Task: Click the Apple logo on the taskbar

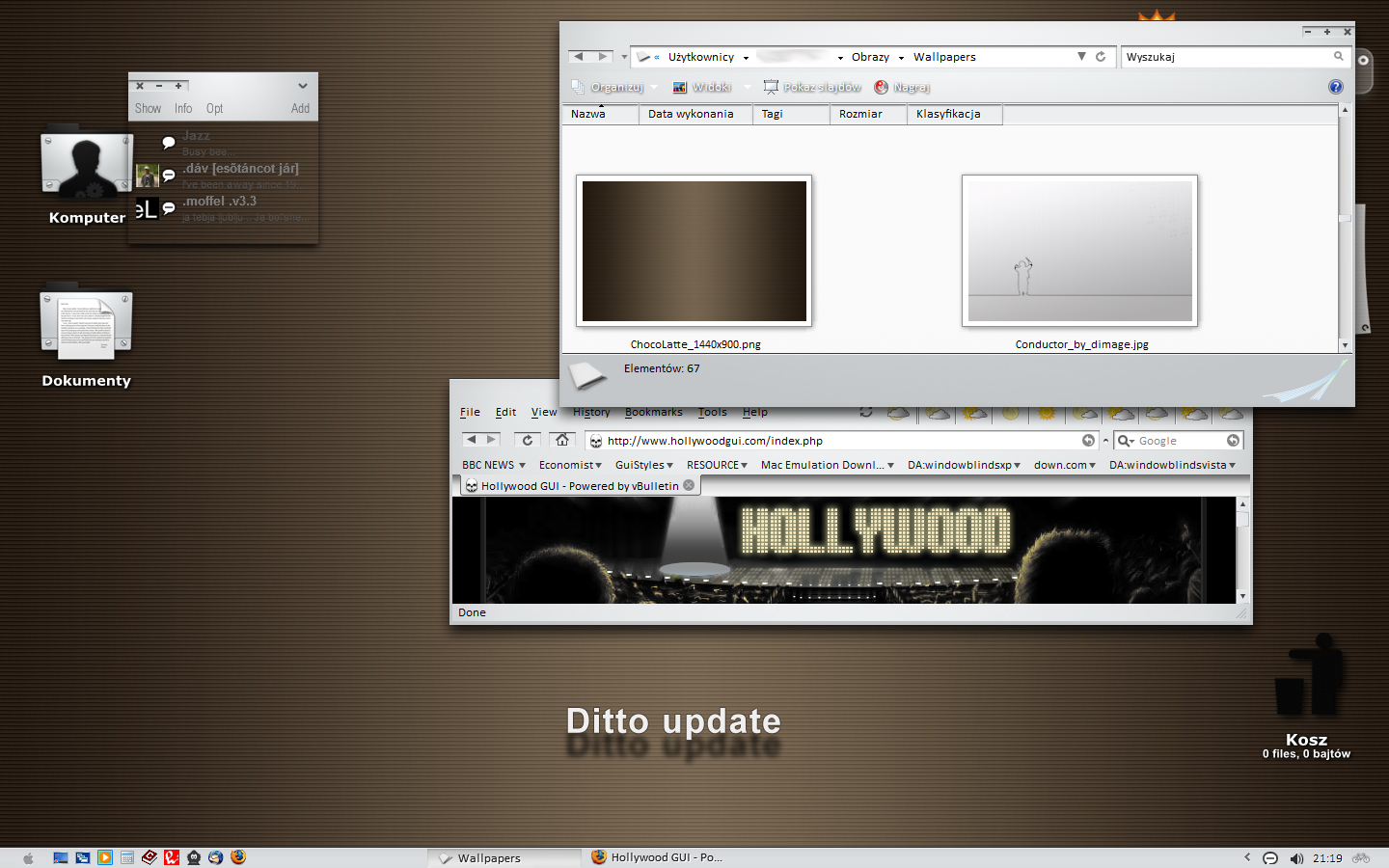Action: pos(28,857)
